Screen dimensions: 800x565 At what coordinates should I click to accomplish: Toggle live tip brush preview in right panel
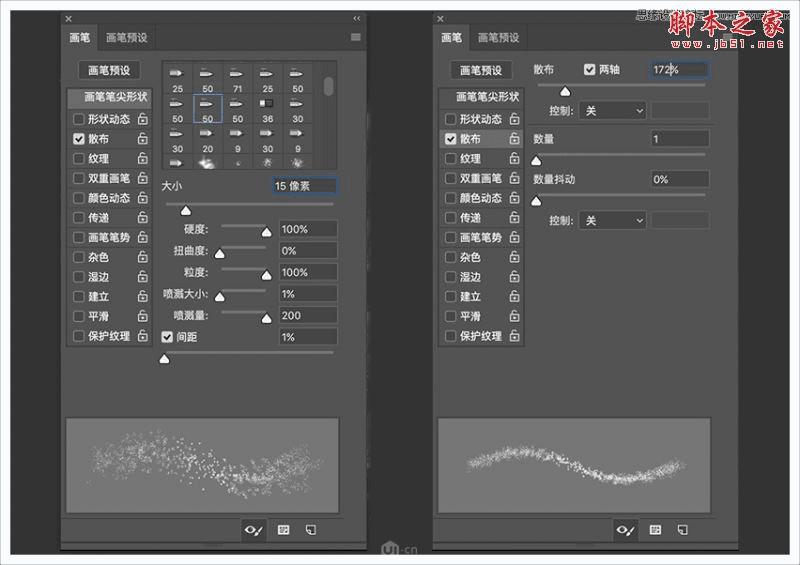click(626, 530)
